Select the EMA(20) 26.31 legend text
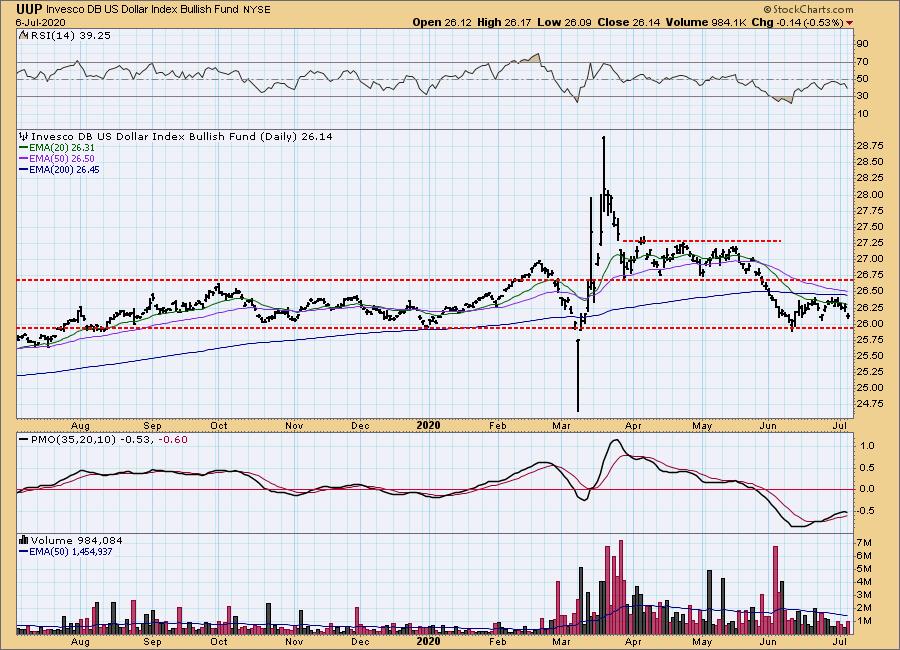 (61, 148)
